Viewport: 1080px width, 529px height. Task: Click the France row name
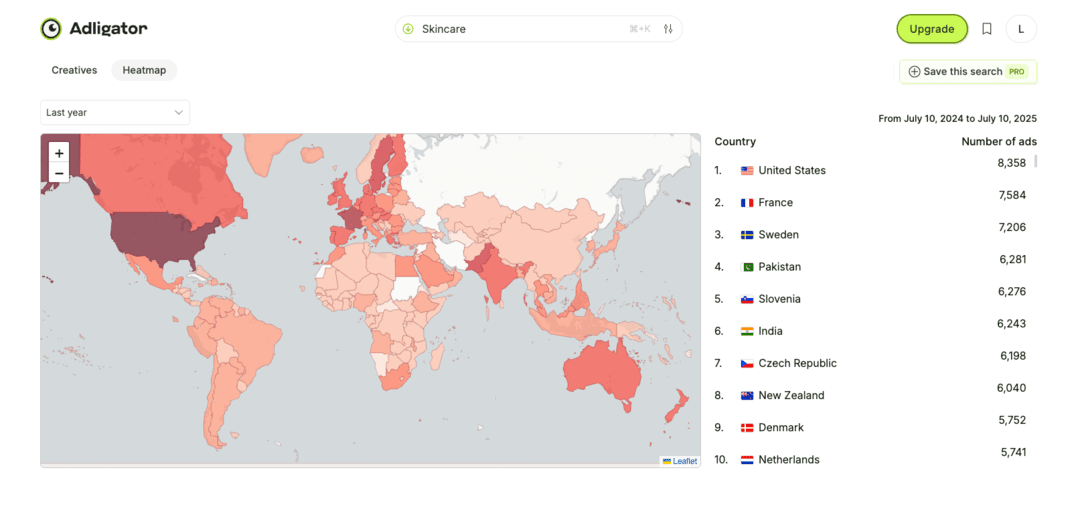(776, 203)
